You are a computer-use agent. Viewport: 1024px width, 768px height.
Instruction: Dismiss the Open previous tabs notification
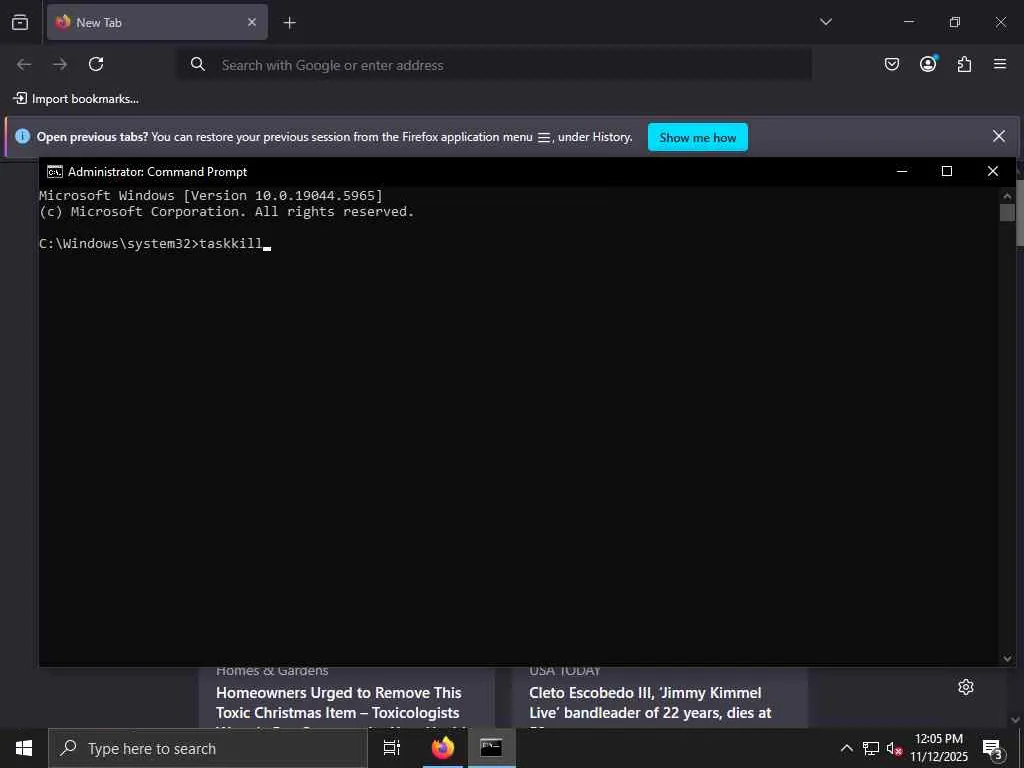pyautogui.click(x=999, y=136)
